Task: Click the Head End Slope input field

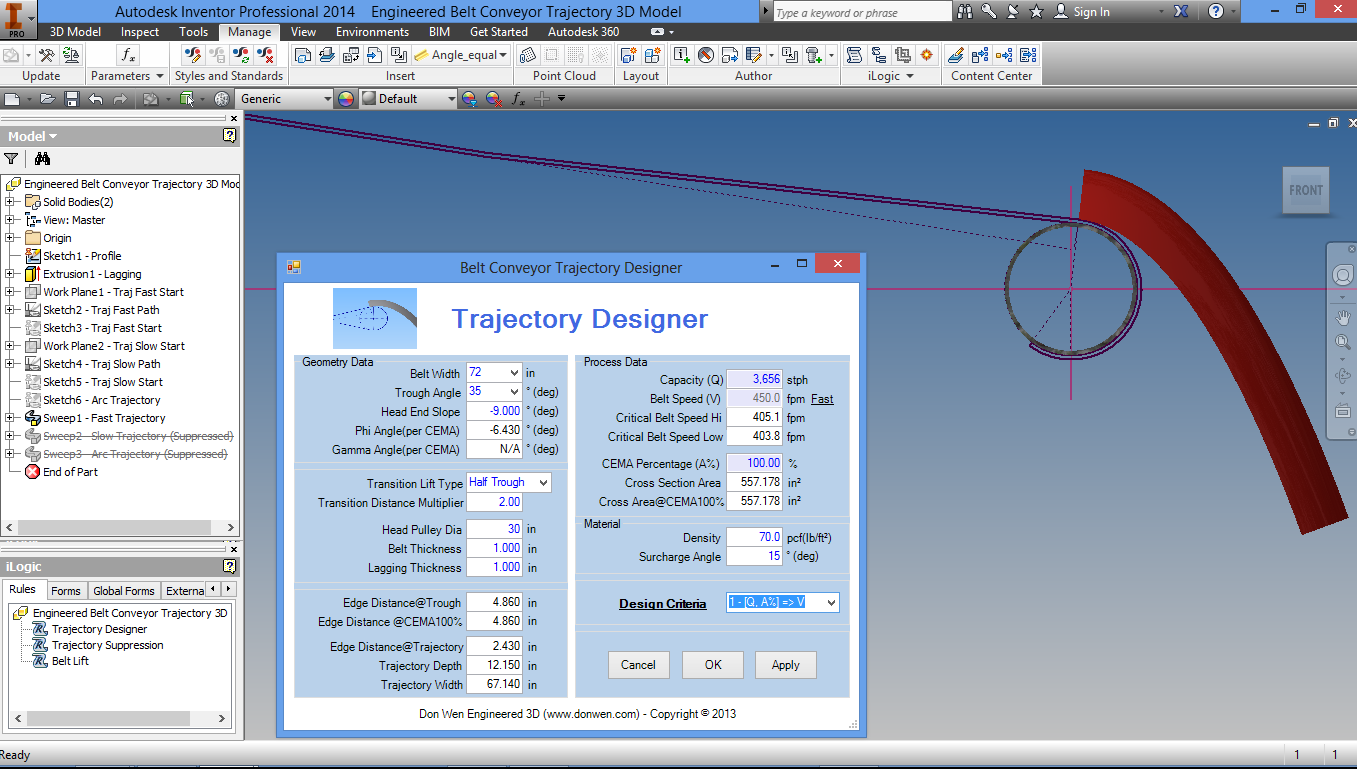Action: 494,411
